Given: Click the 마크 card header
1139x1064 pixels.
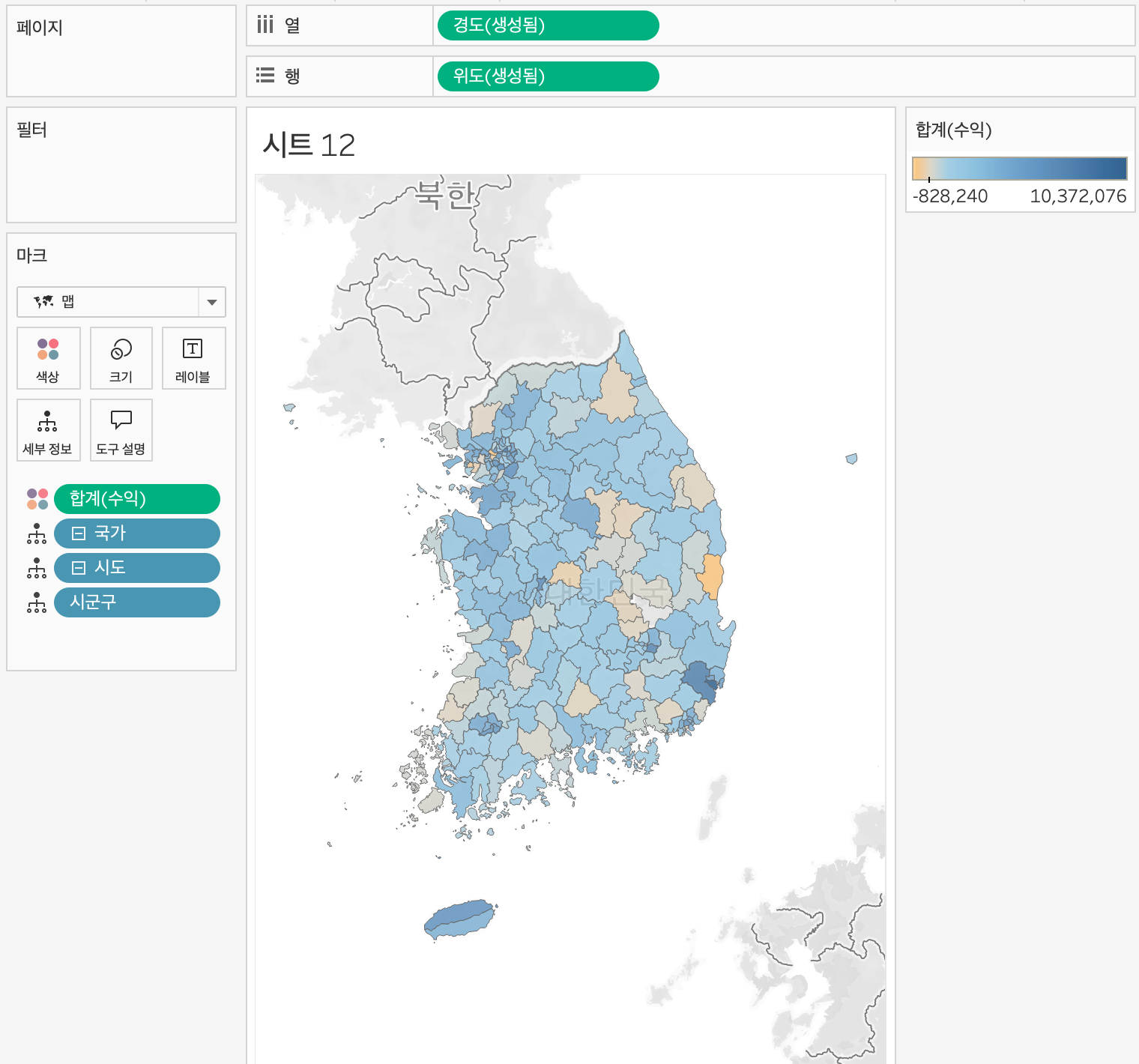Looking at the screenshot, I should (32, 256).
